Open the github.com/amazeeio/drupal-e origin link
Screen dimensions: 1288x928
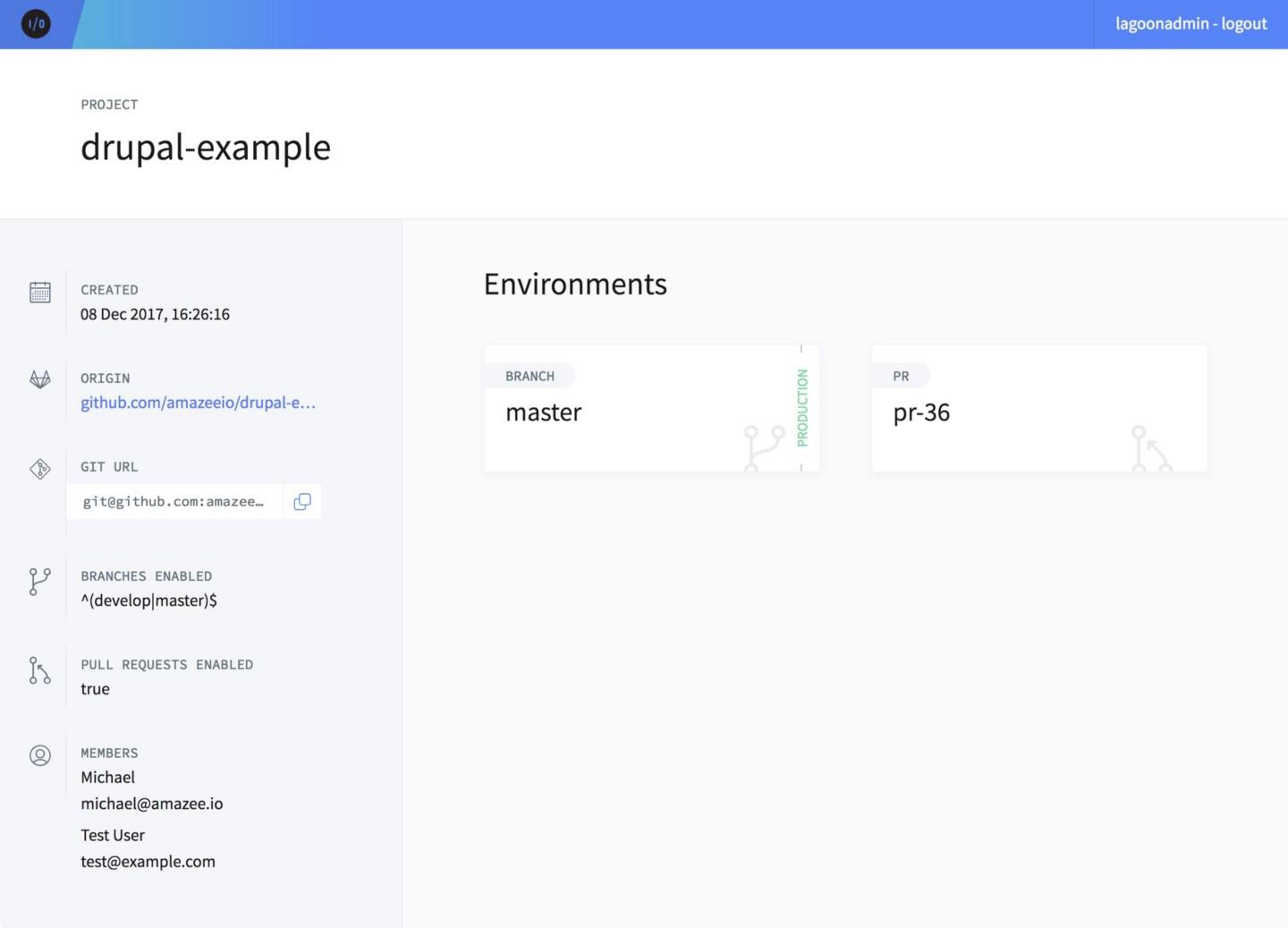pos(198,403)
